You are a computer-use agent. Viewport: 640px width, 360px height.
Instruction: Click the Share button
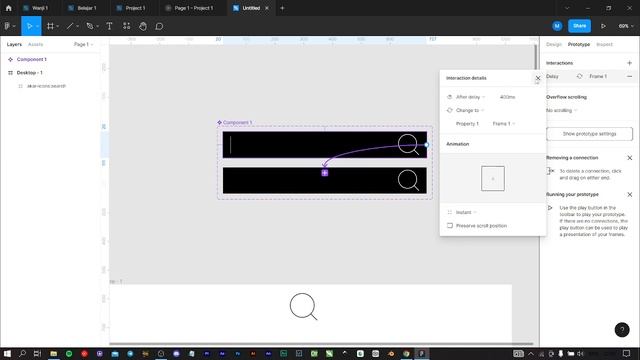(579, 26)
